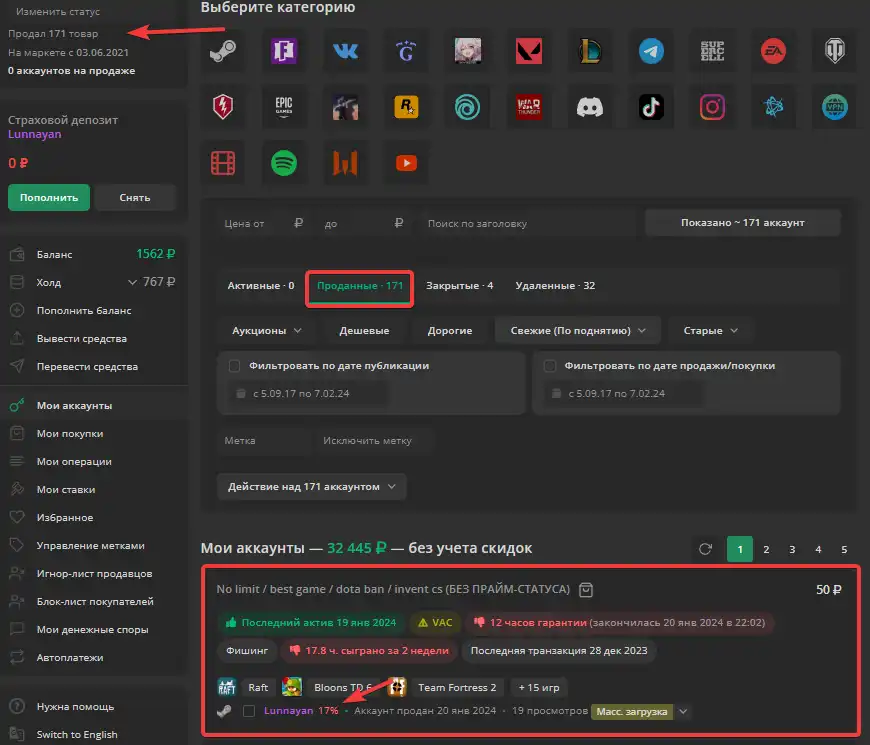Open the 'No limit / best game' listing title
870x745 pixels.
click(393, 589)
